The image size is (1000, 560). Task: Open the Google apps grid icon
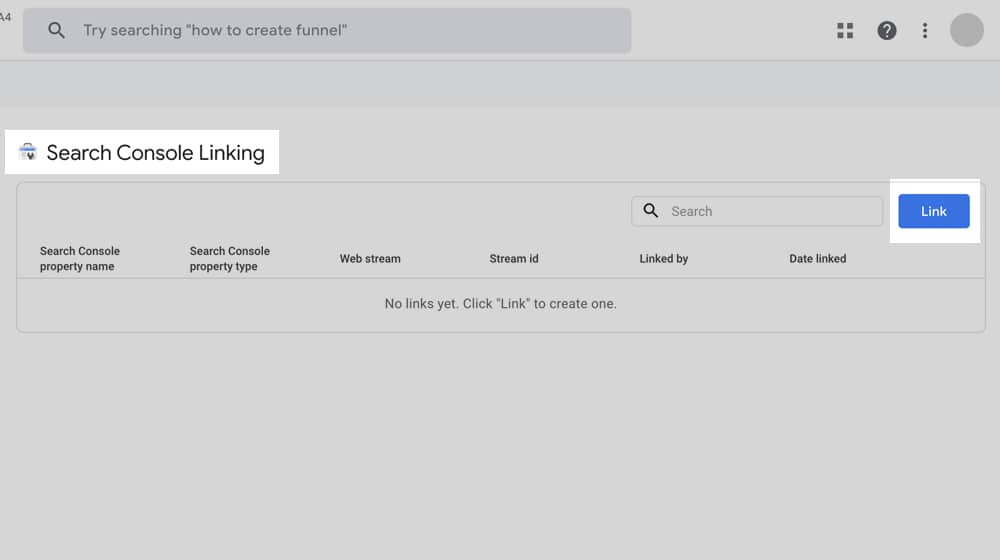tap(845, 31)
